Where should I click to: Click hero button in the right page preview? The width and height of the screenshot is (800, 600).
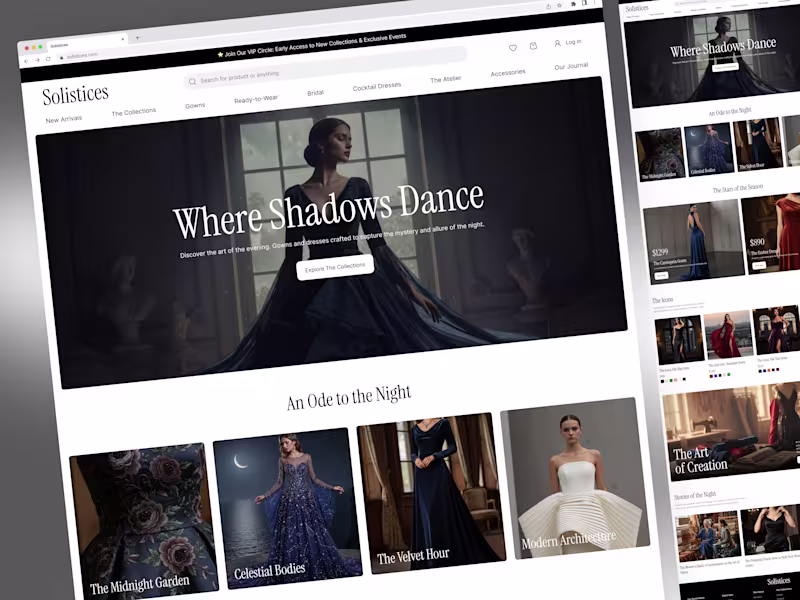(x=725, y=67)
